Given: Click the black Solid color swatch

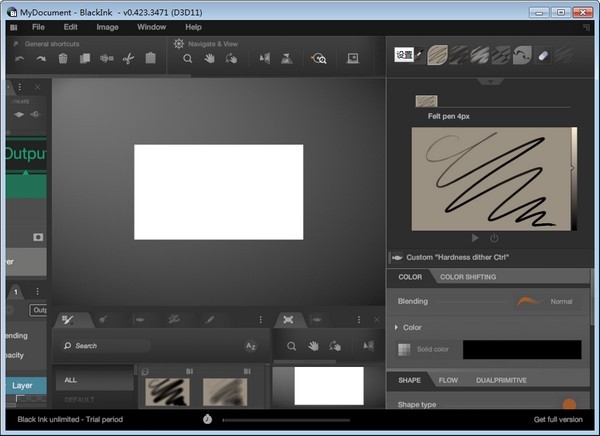Looking at the screenshot, I should (521, 349).
